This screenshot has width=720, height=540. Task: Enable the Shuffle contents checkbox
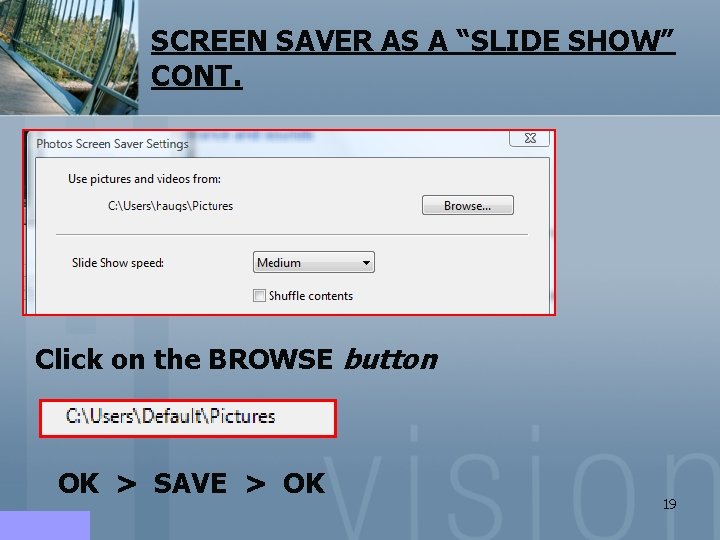tap(259, 295)
